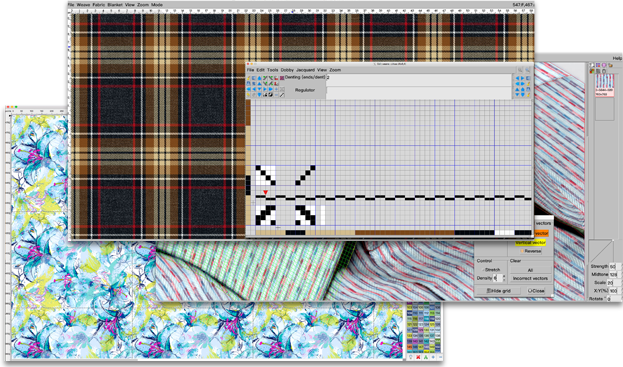Click the Incorrect vectors clear button
The height and width of the screenshot is (367, 623).
[530, 278]
